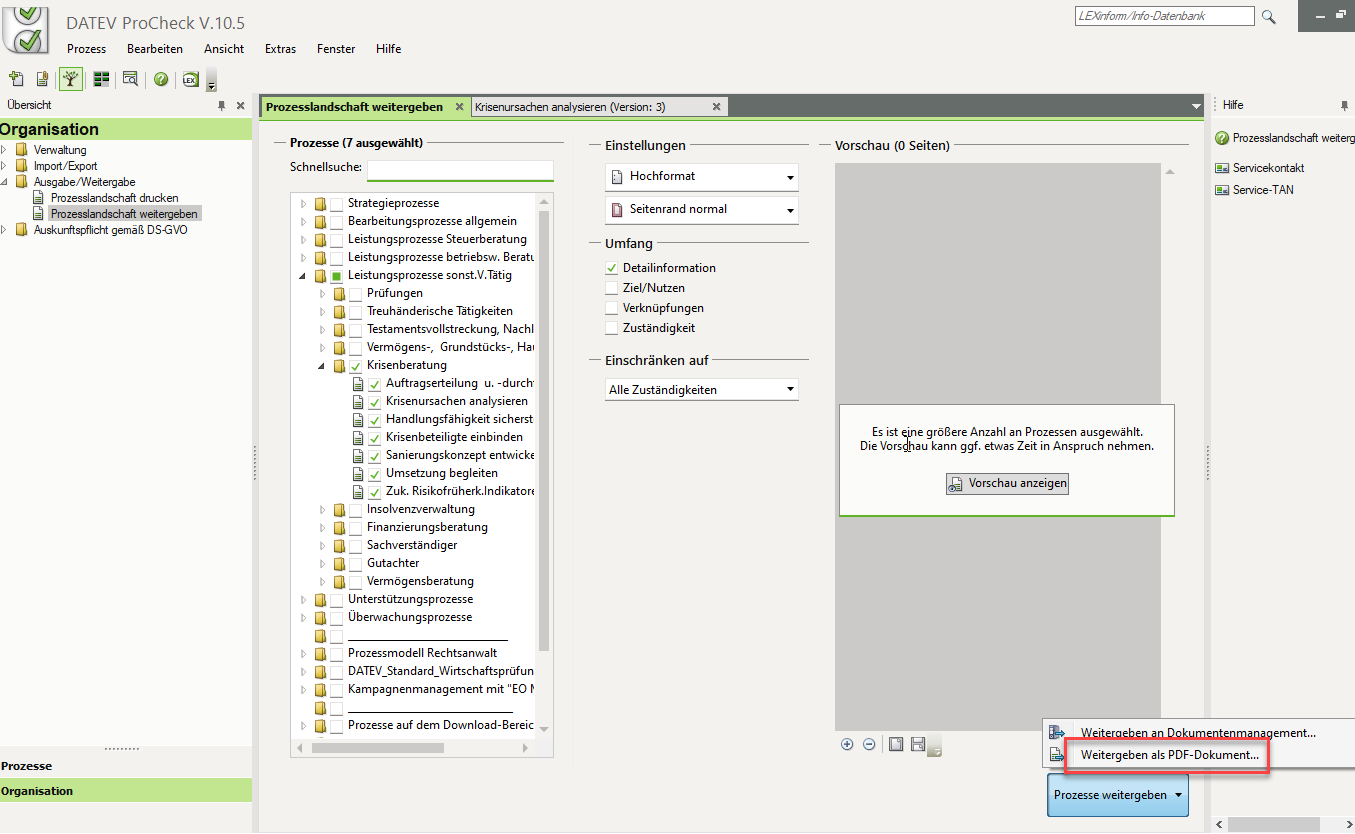The width and height of the screenshot is (1355, 834).
Task: Click the fit page icon below preview
Action: coord(896,744)
